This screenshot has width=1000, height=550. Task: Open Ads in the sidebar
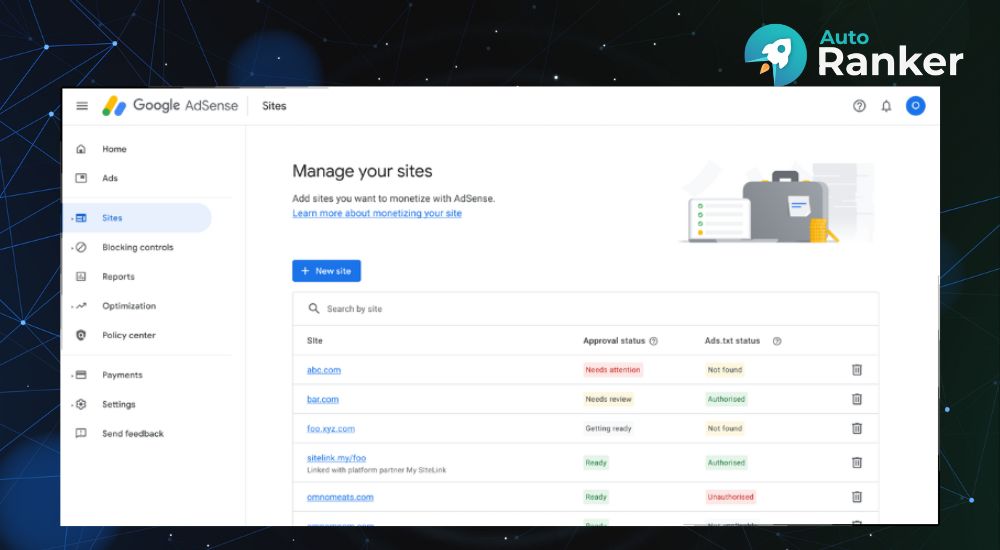110,178
